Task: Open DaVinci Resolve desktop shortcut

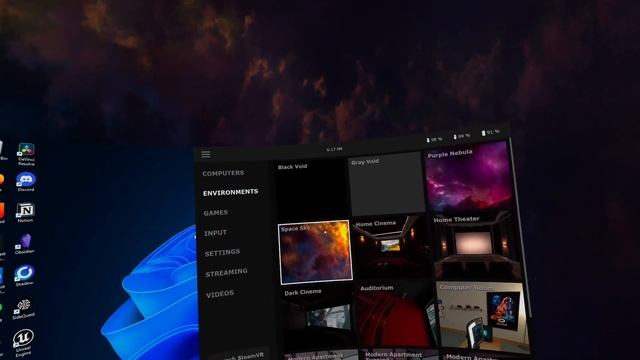Action: coord(26,154)
